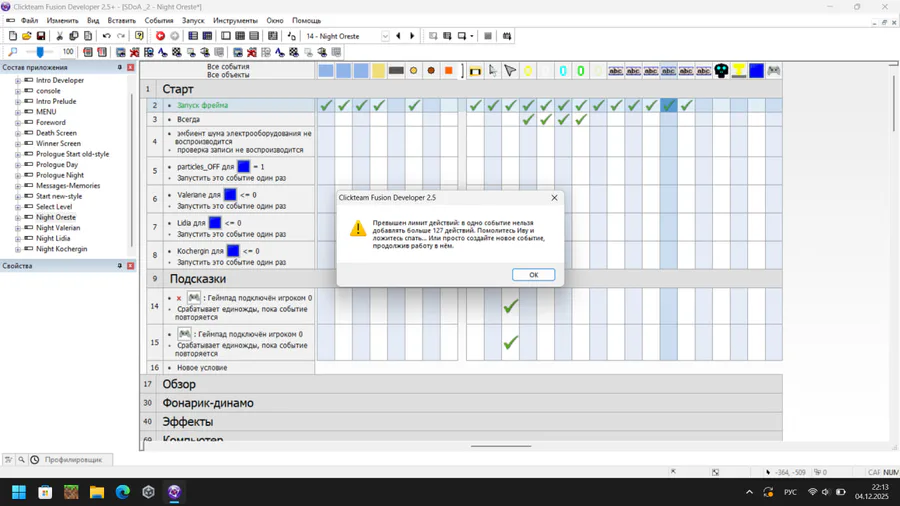This screenshot has height=506, width=900.
Task: Click the red Back navigation icon
Action: [x=160, y=36]
